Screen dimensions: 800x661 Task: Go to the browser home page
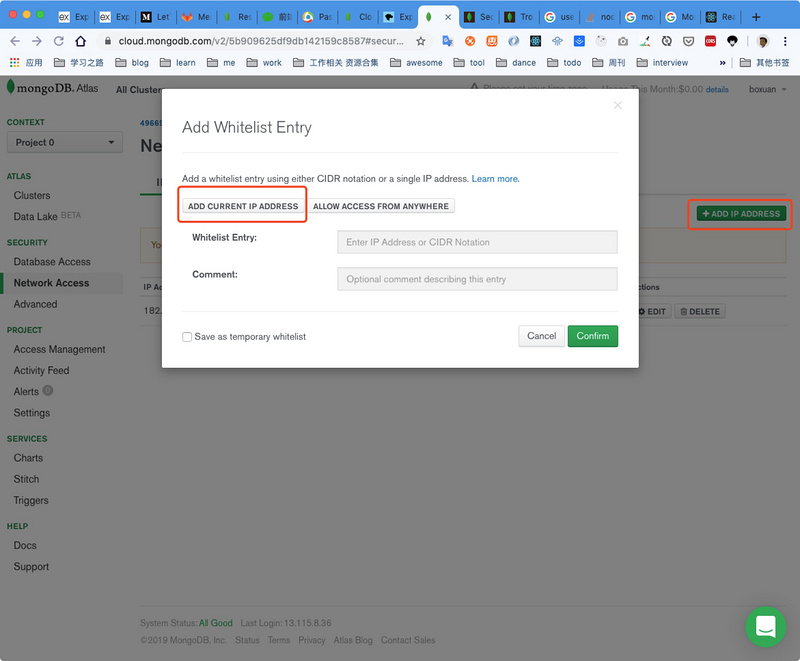(81, 41)
